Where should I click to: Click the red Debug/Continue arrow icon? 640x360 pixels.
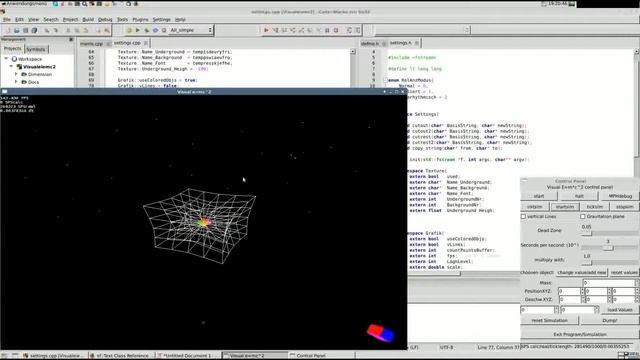tap(266, 30)
